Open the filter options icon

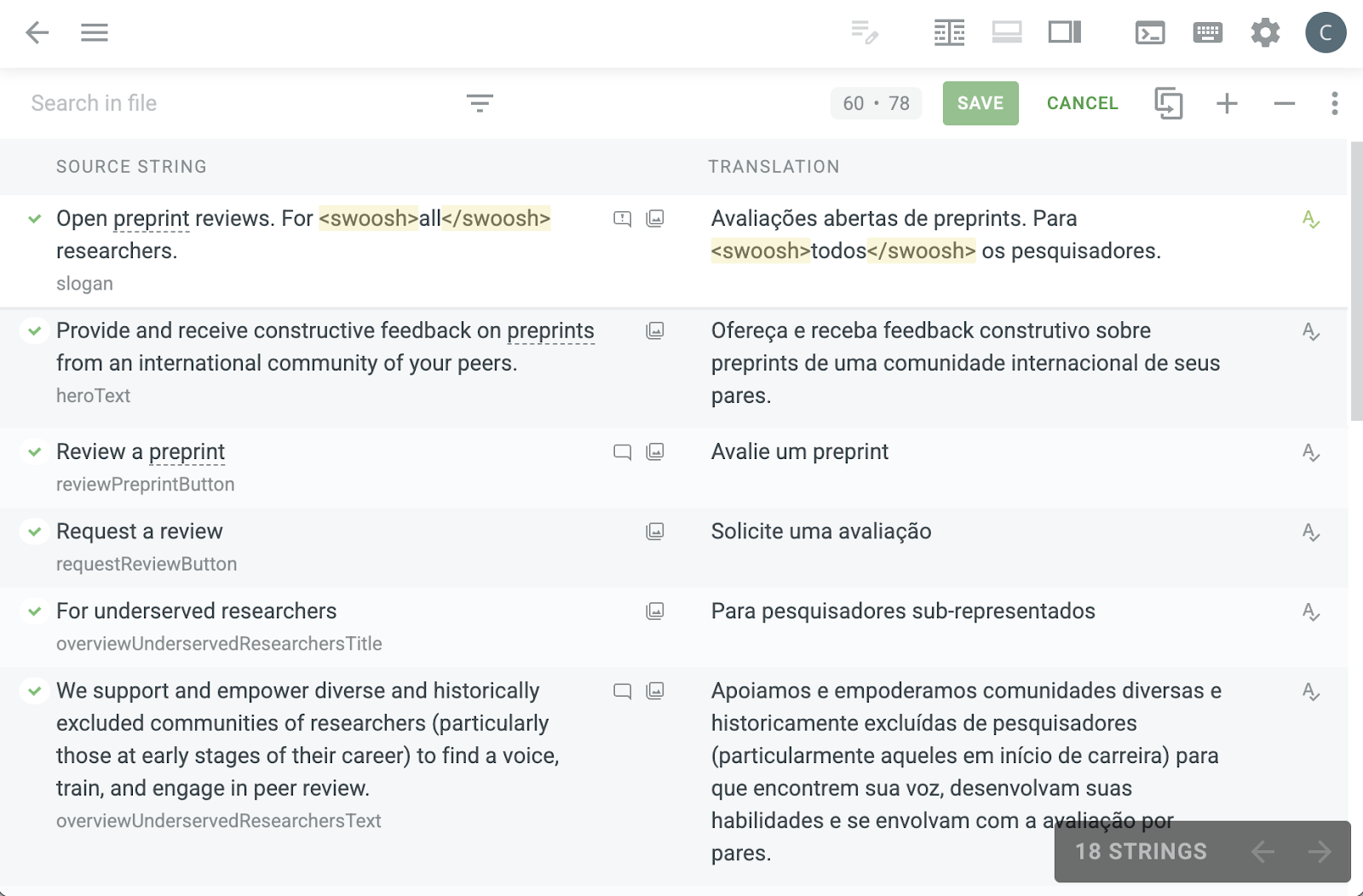480,103
